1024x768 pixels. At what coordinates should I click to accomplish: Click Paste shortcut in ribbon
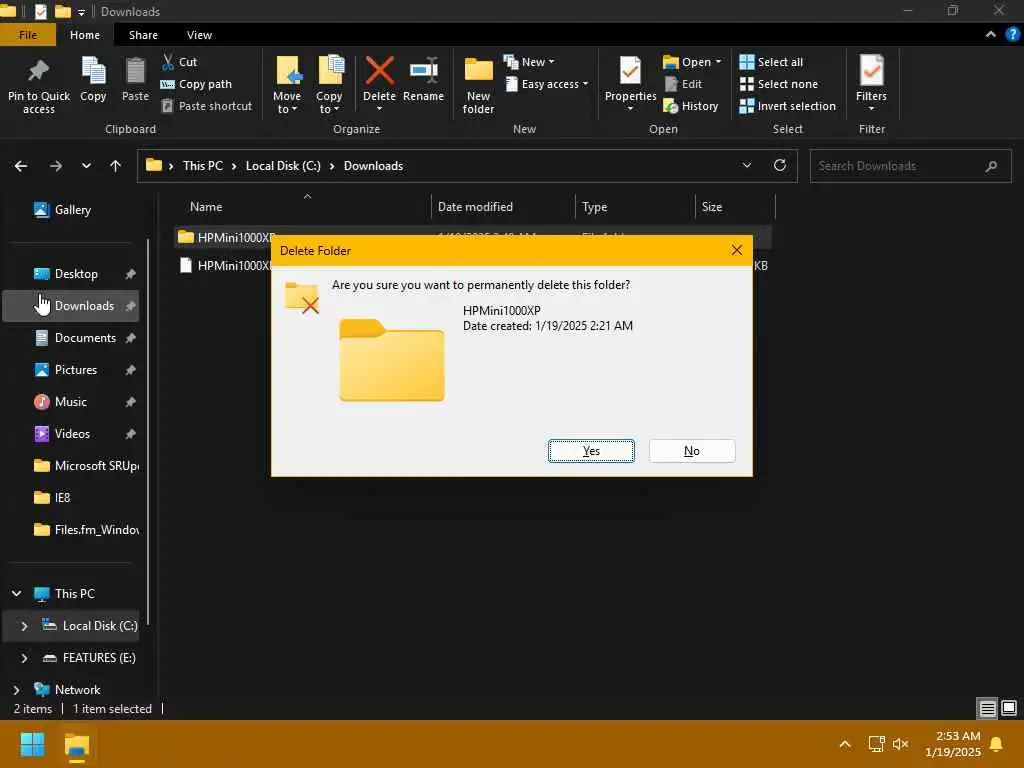(x=207, y=106)
